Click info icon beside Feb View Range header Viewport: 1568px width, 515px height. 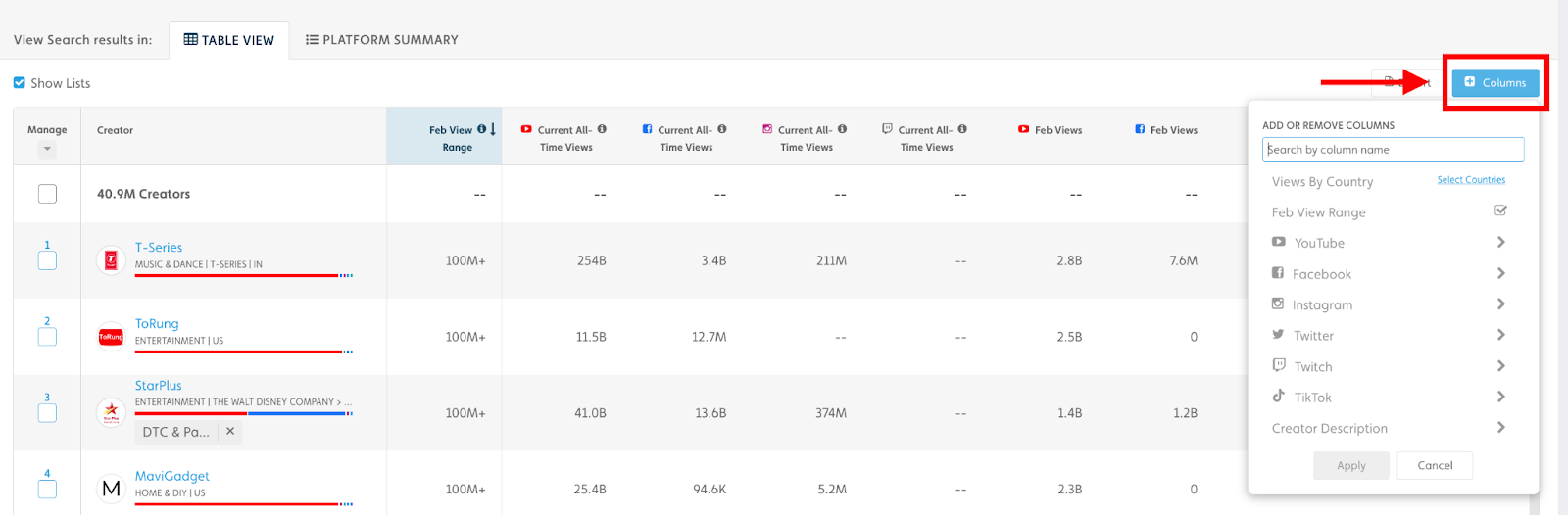481,129
